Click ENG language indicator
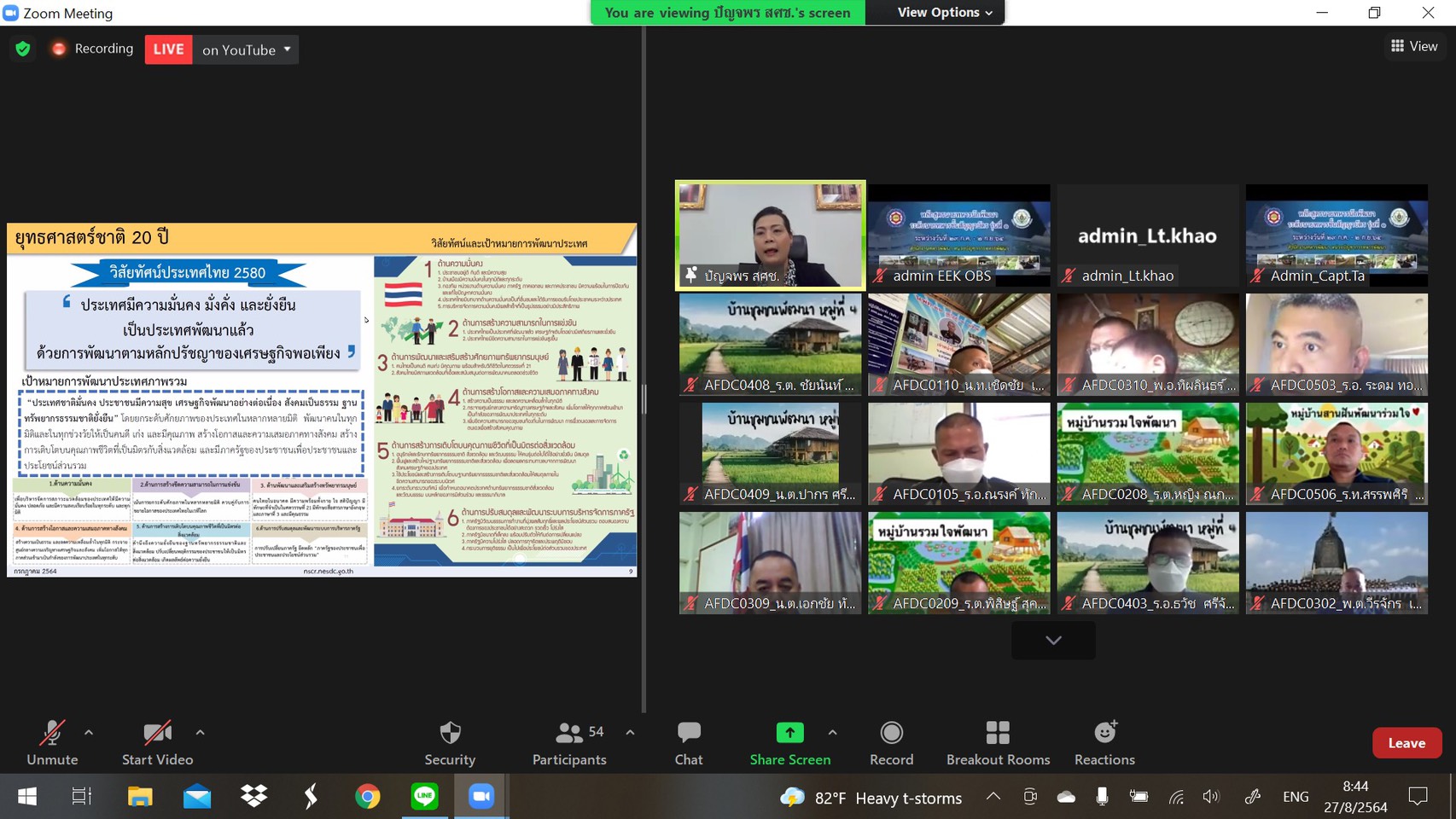The height and width of the screenshot is (819, 1456). point(1296,797)
